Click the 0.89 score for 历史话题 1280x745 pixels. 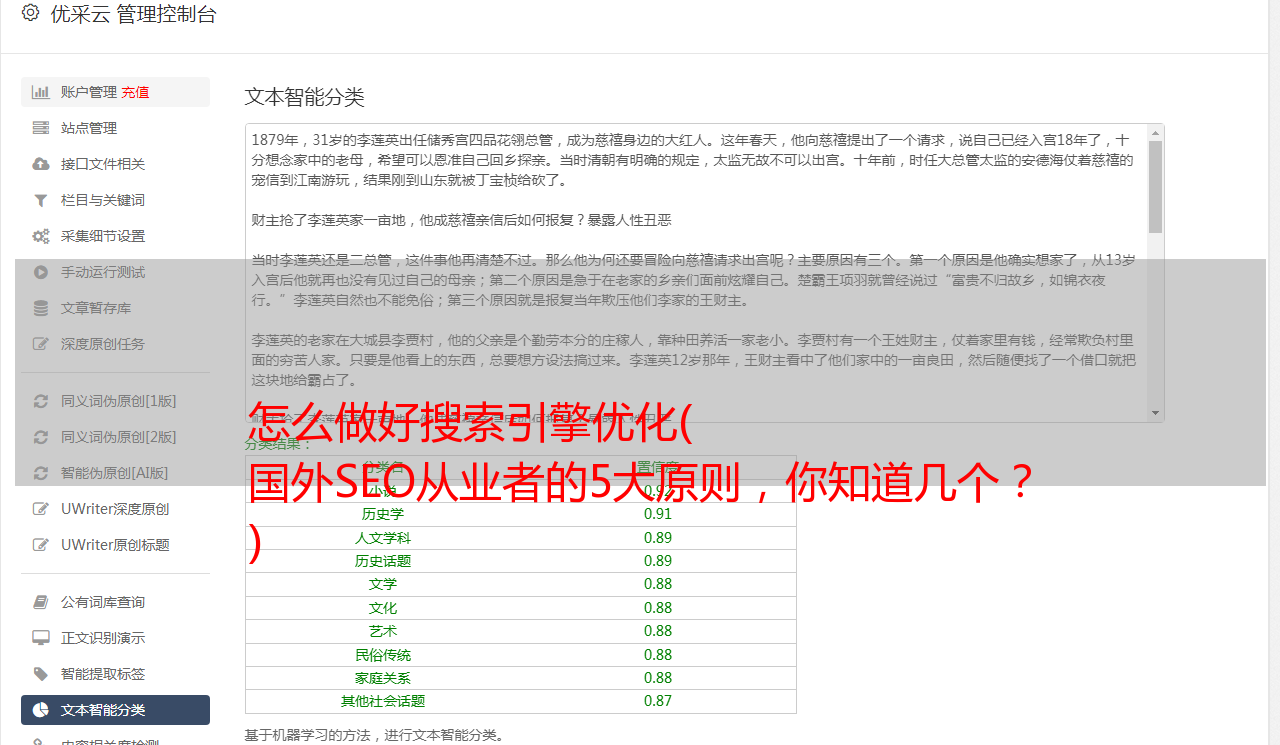[658, 561]
